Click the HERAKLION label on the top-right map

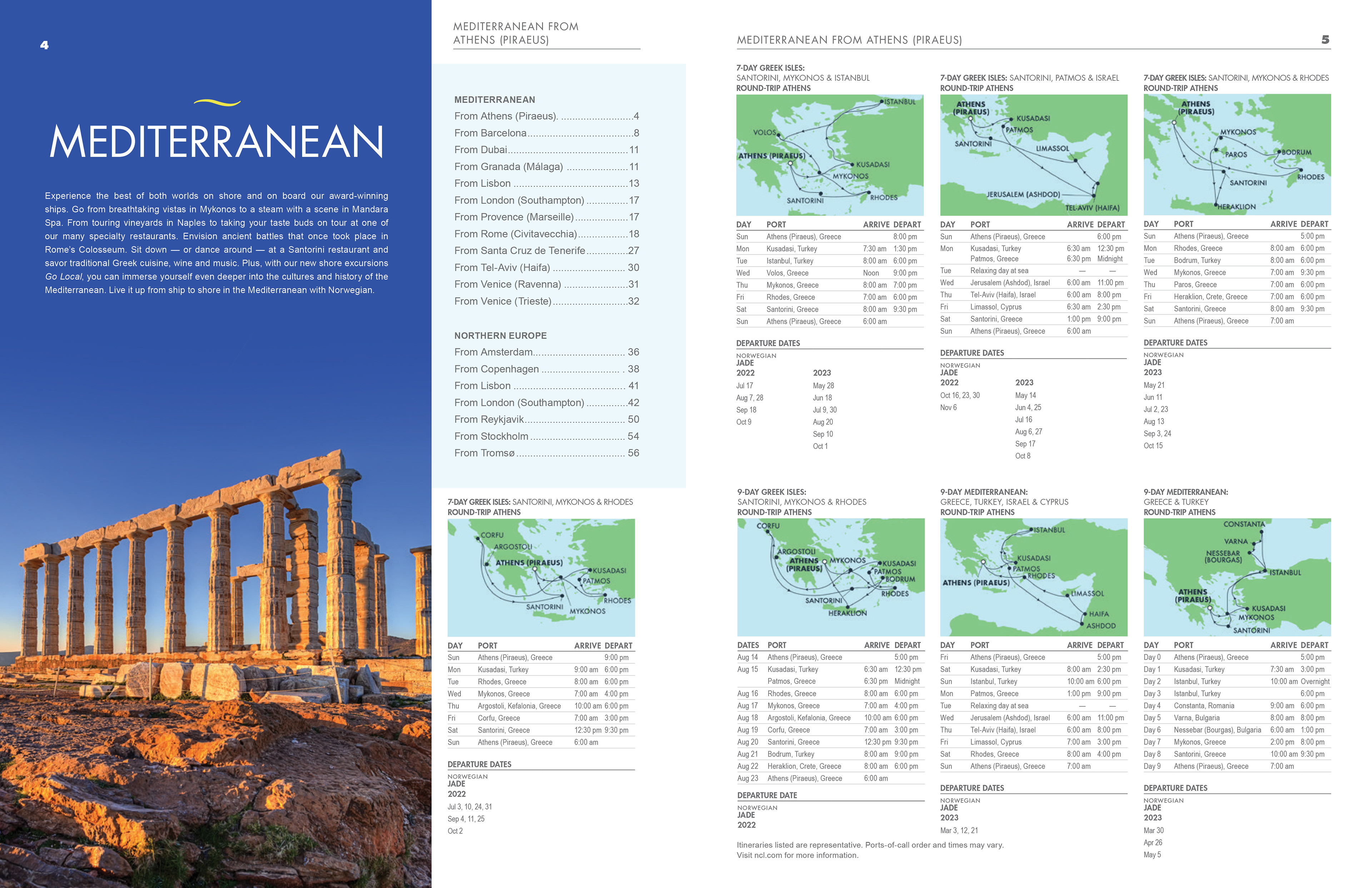click(x=1237, y=207)
